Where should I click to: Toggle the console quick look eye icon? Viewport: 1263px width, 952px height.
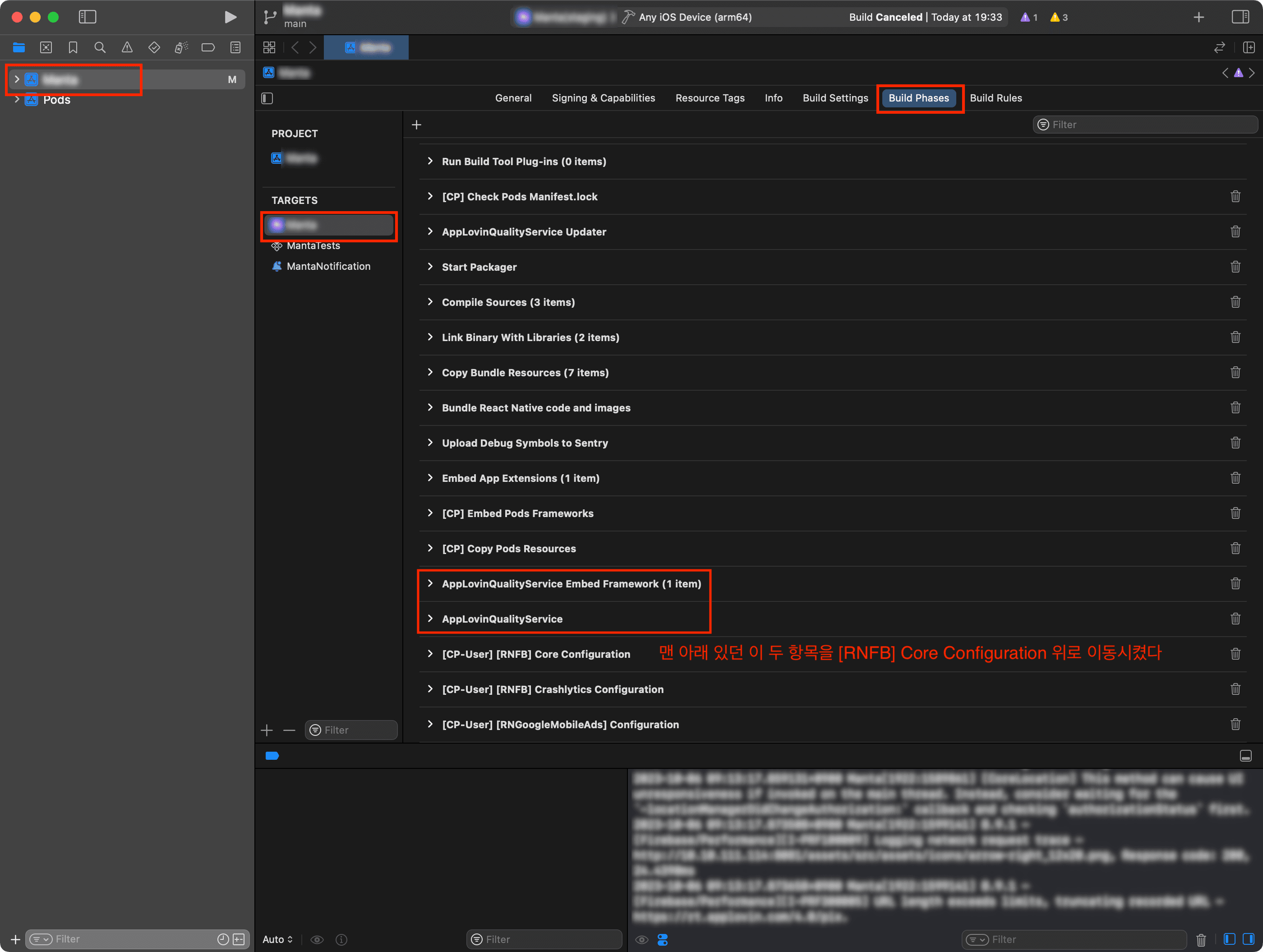[x=642, y=939]
